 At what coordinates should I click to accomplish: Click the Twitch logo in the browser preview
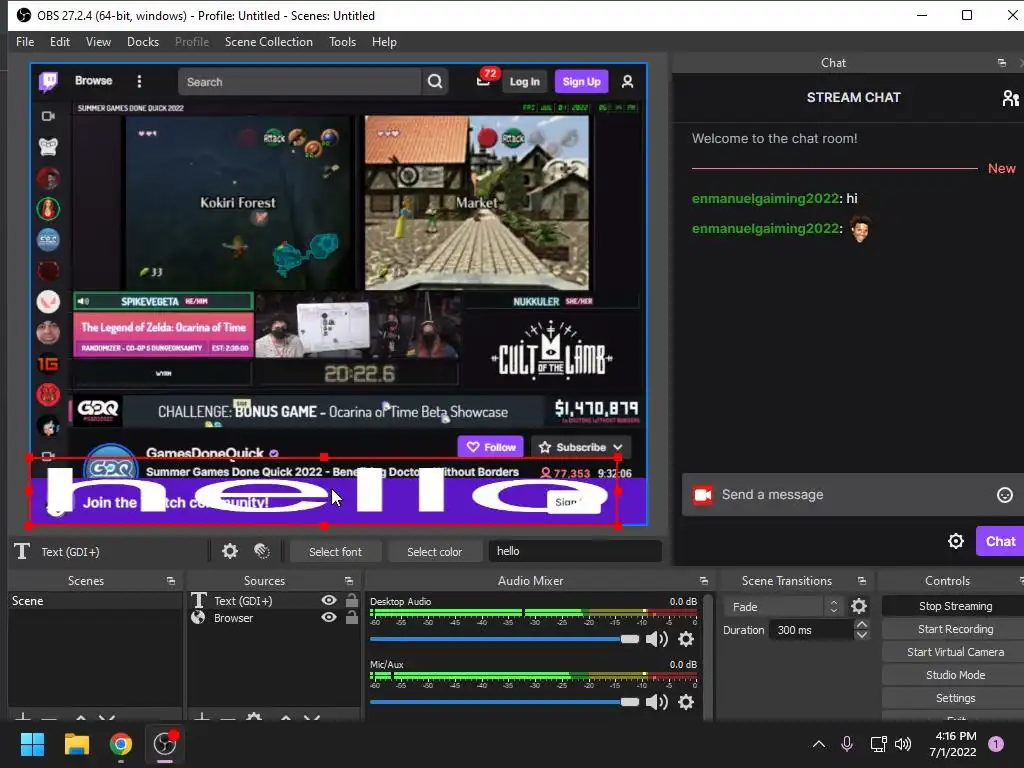coord(48,82)
